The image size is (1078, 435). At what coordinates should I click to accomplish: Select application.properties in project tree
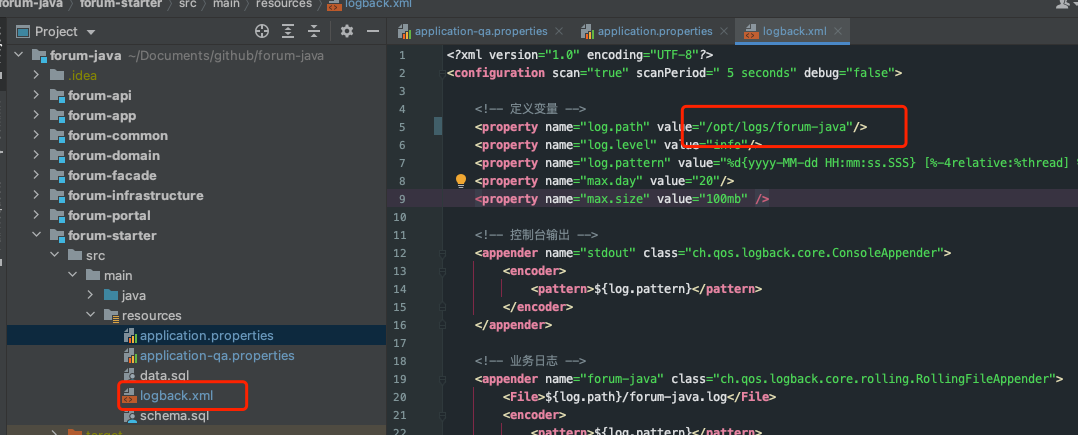click(x=206, y=335)
